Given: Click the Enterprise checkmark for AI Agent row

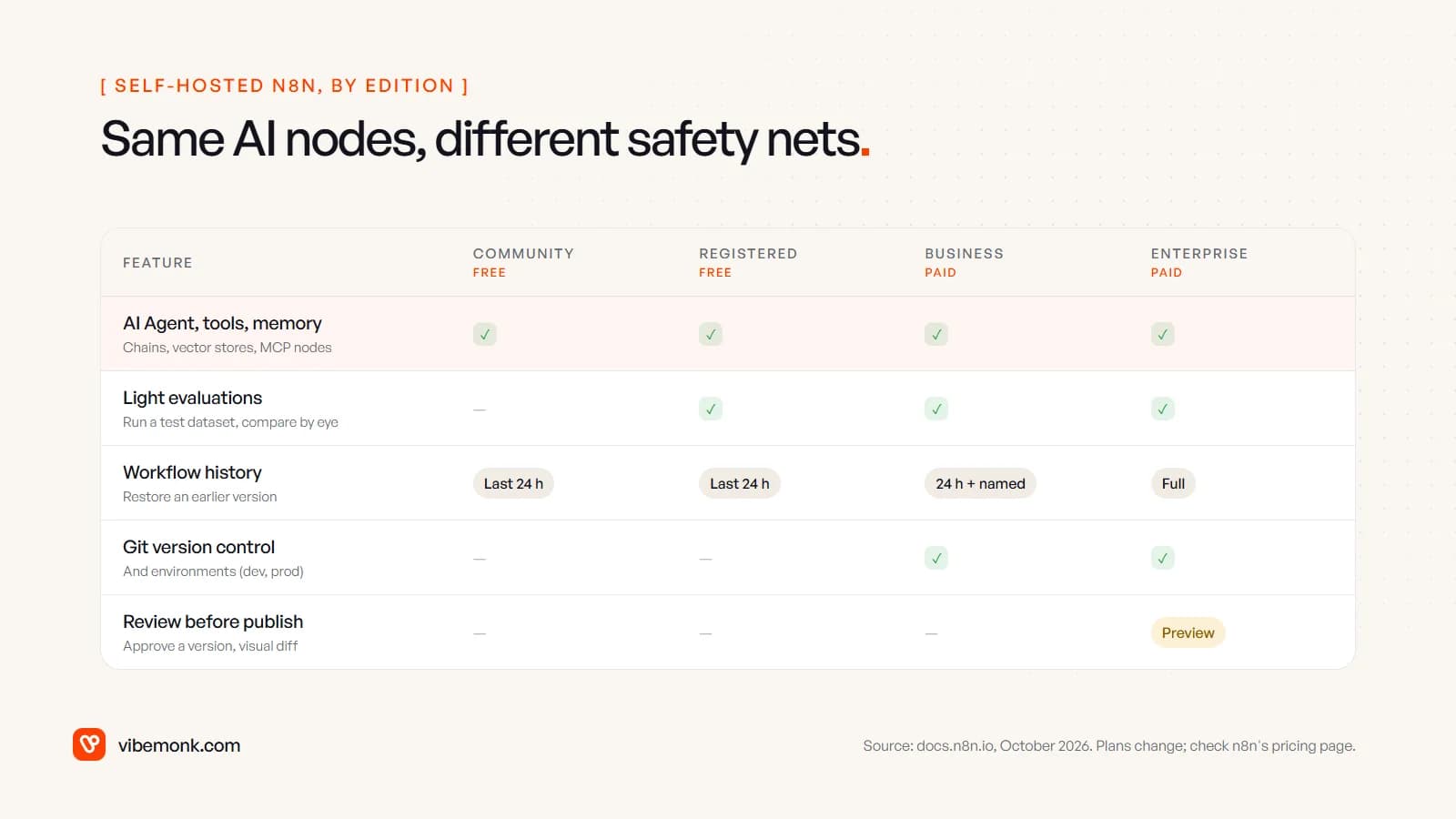Looking at the screenshot, I should [x=1163, y=334].
